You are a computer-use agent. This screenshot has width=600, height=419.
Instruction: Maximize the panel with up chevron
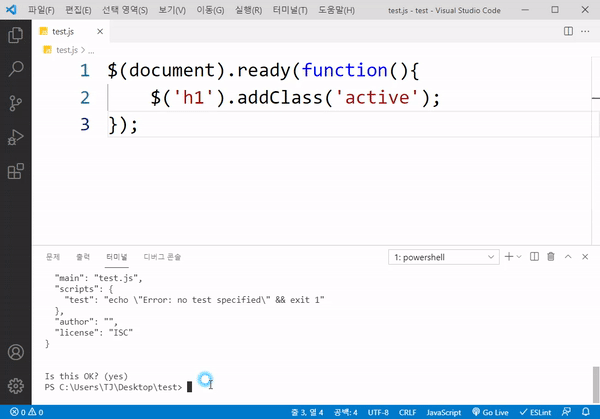point(568,257)
